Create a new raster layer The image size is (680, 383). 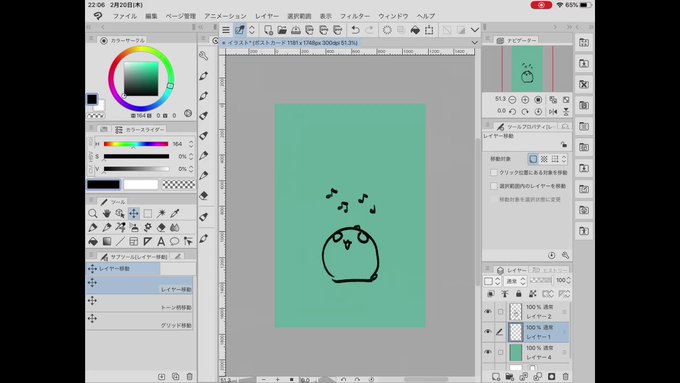[496, 376]
